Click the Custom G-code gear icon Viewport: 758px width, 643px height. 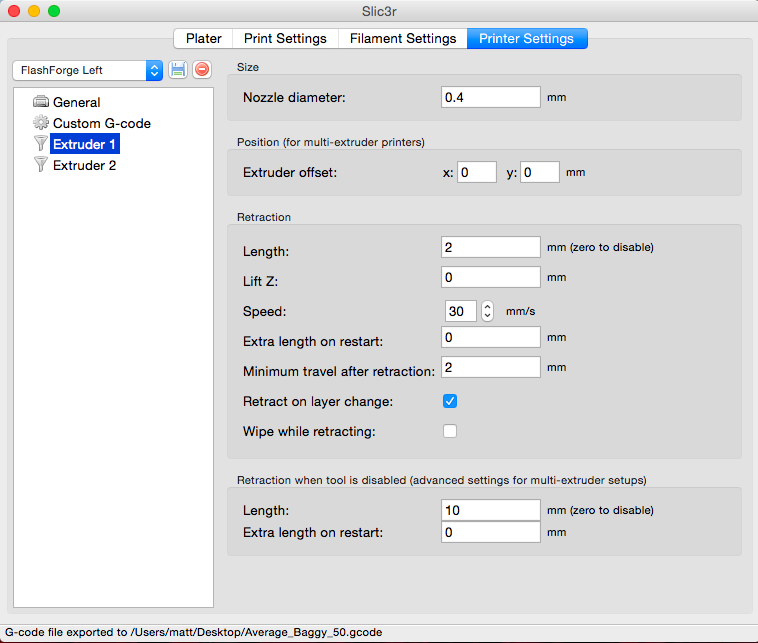(x=41, y=123)
